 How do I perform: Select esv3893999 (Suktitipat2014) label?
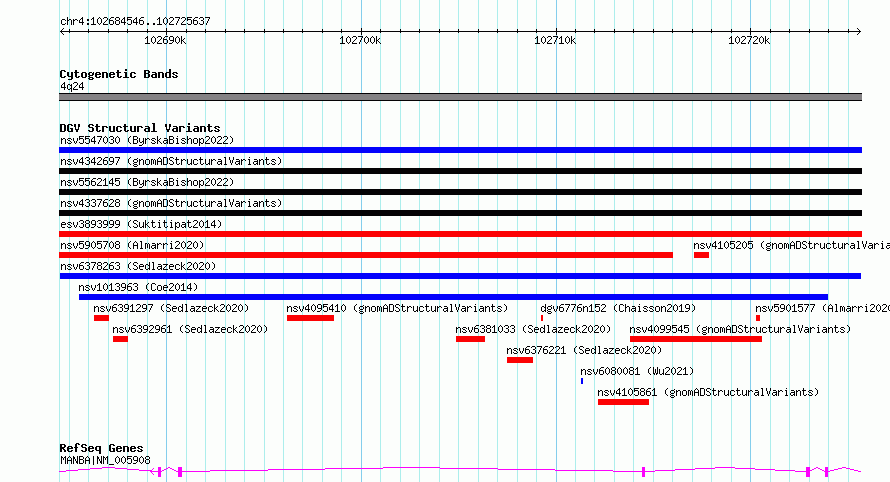[x=141, y=224]
